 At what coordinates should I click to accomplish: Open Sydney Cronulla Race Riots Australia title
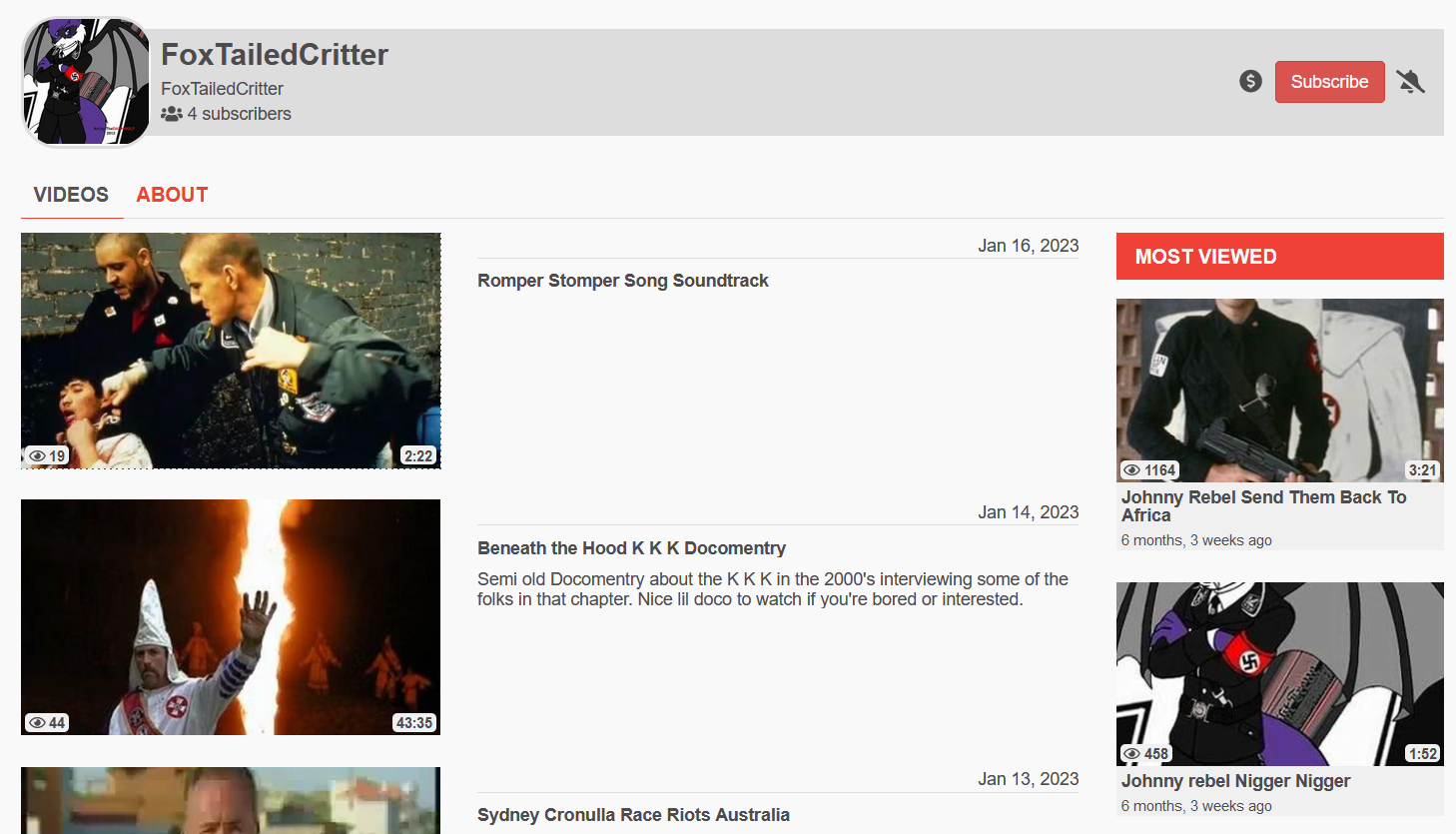(x=633, y=815)
